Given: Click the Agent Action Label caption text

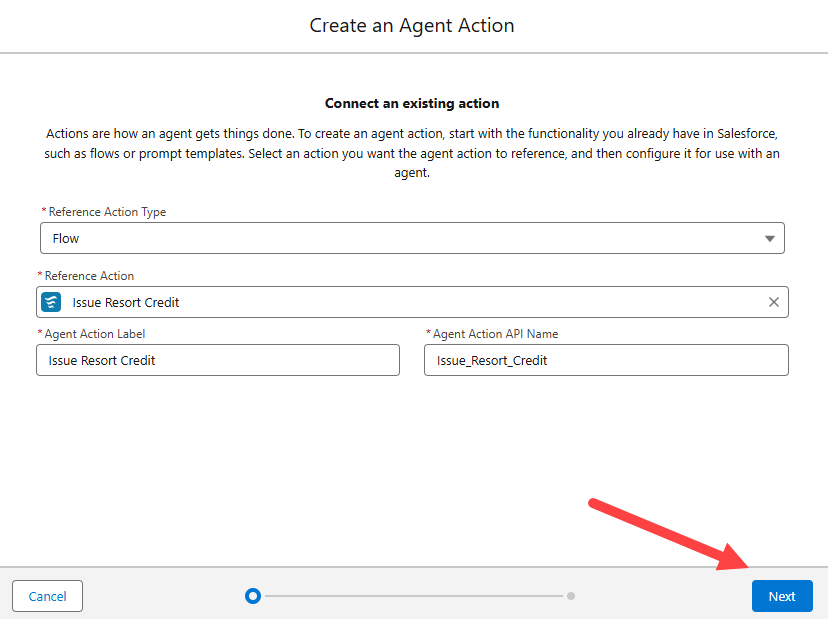Looking at the screenshot, I should (96, 334).
